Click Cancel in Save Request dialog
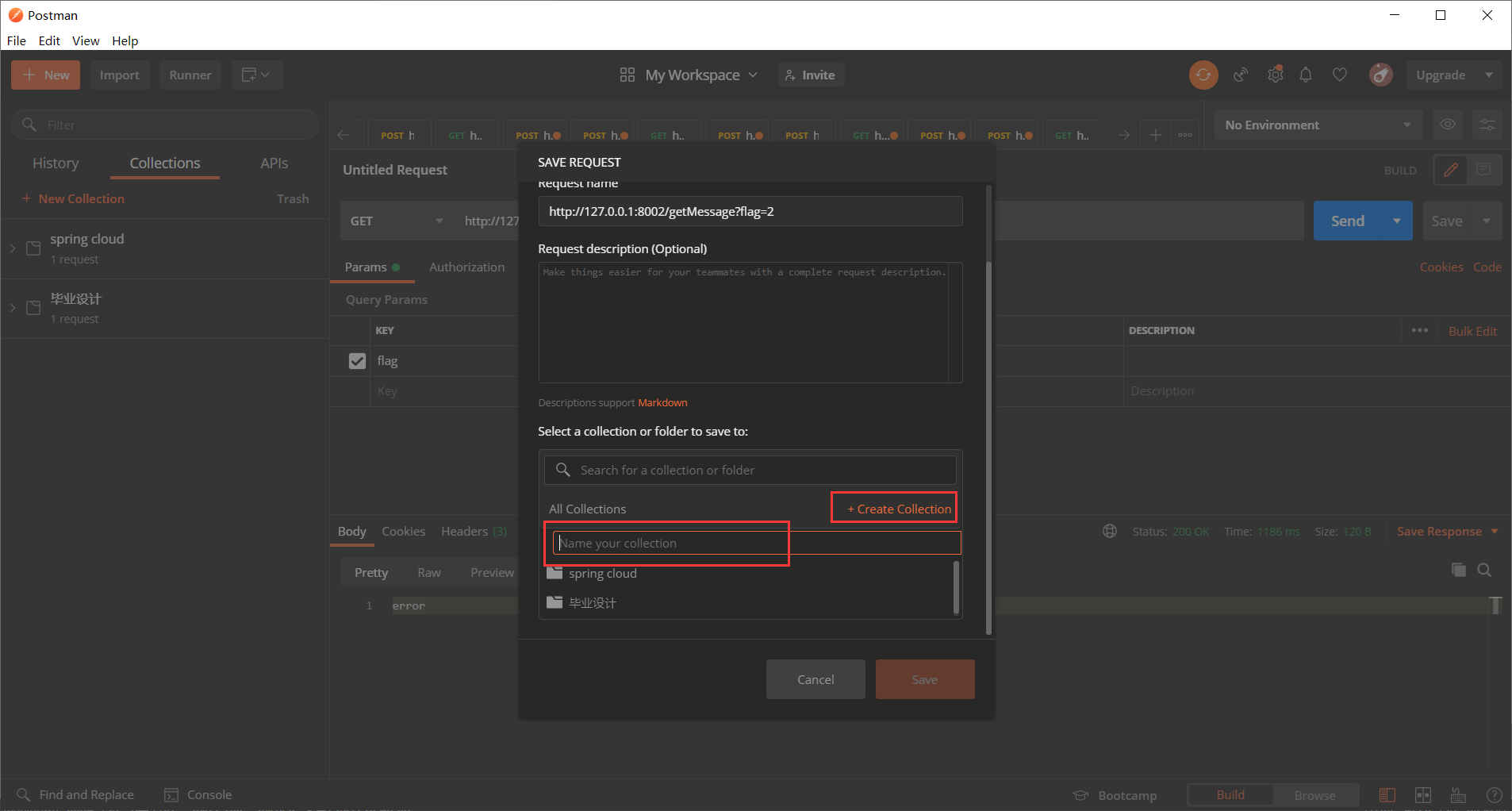Screen dimensions: 1512x811 (815, 679)
